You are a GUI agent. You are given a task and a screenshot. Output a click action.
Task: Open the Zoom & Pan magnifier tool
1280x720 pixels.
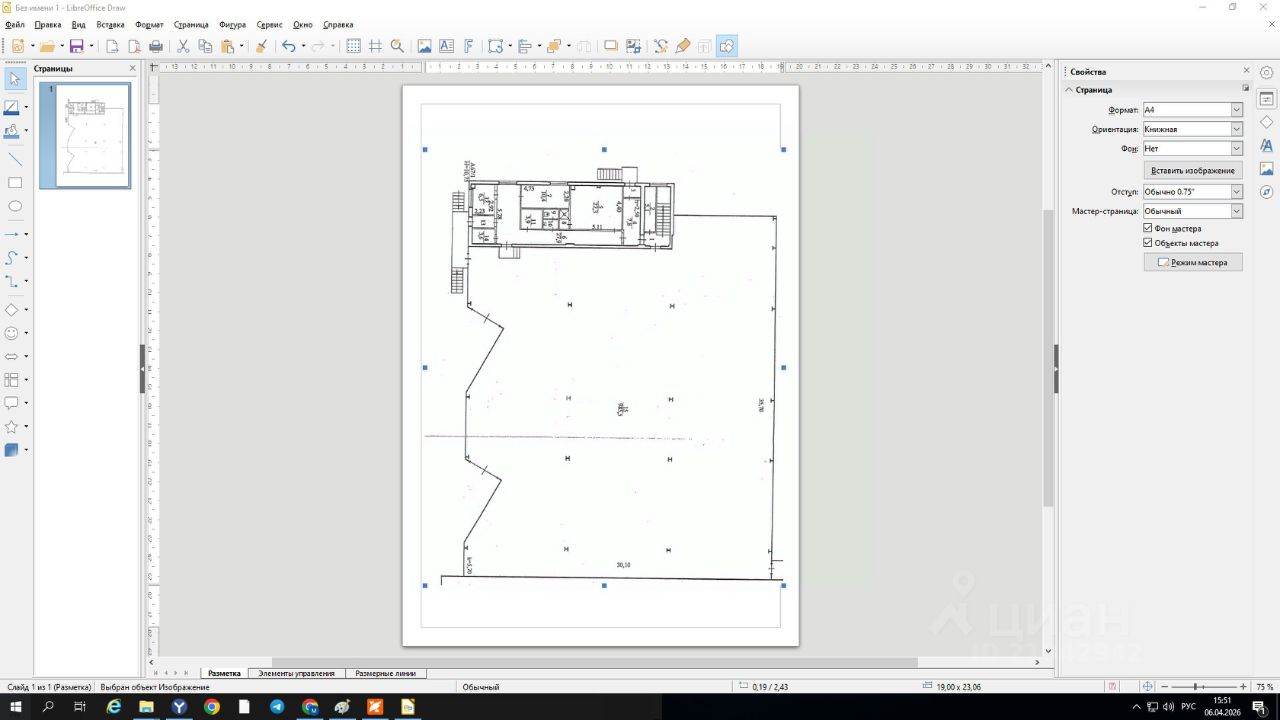tap(397, 46)
